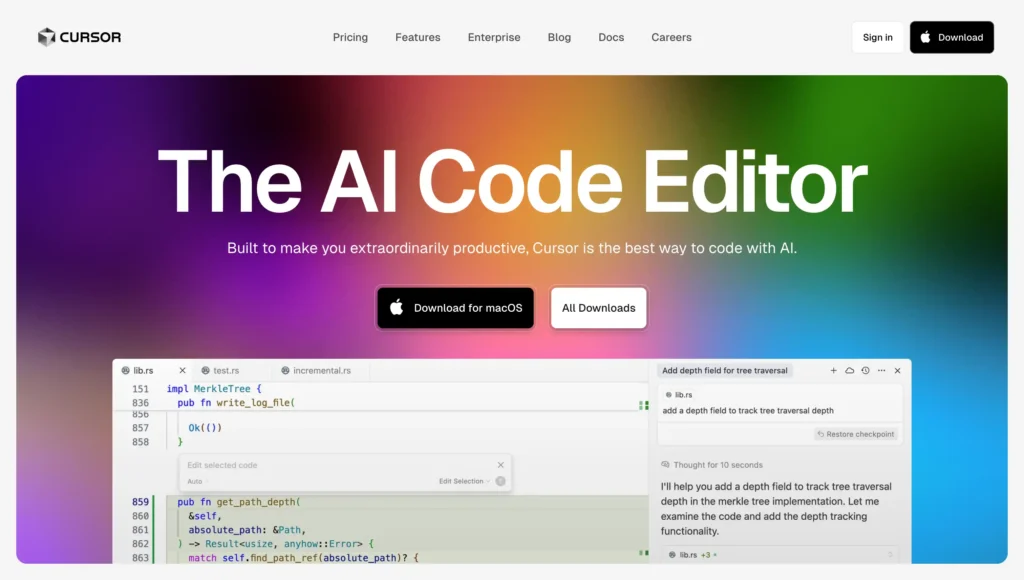This screenshot has height=580, width=1024.
Task: Open the Pricing page
Action: point(350,37)
